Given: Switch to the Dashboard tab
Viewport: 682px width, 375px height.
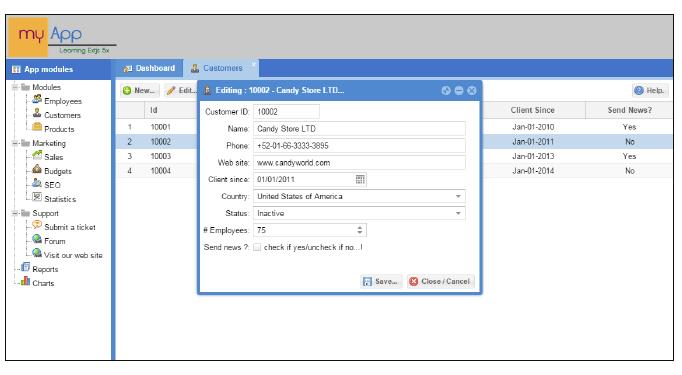Looking at the screenshot, I should [150, 68].
